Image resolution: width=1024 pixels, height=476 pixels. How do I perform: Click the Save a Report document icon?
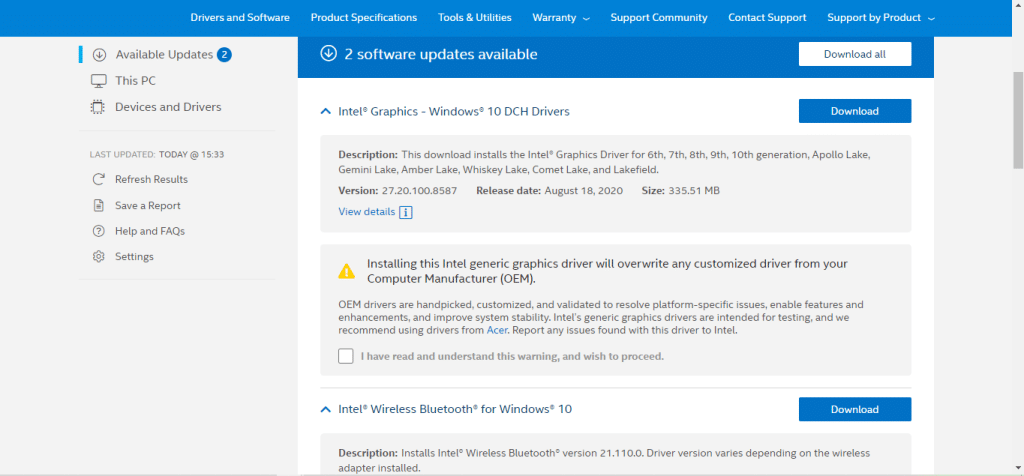click(98, 205)
